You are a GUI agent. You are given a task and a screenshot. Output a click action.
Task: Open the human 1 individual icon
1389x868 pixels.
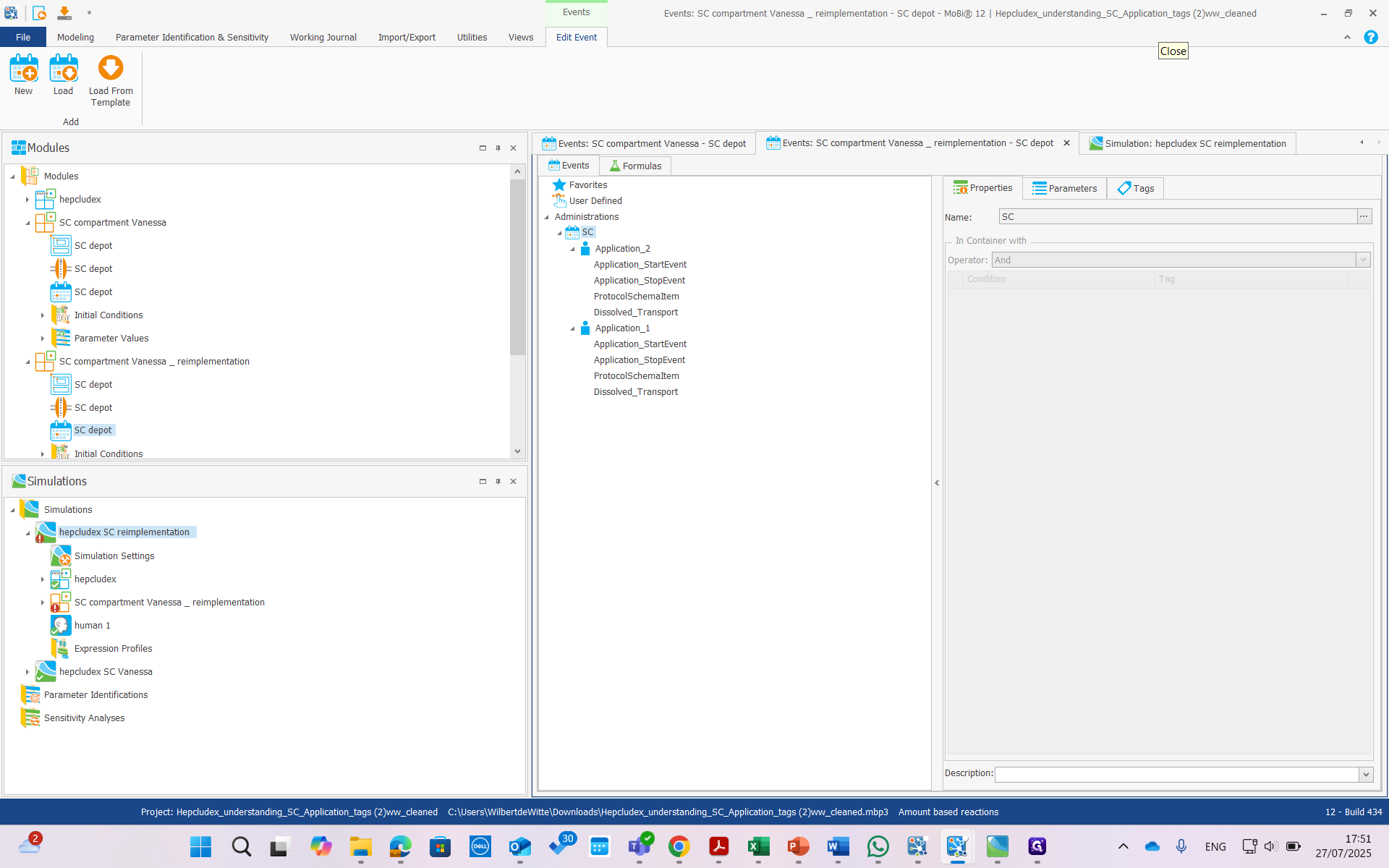61,625
